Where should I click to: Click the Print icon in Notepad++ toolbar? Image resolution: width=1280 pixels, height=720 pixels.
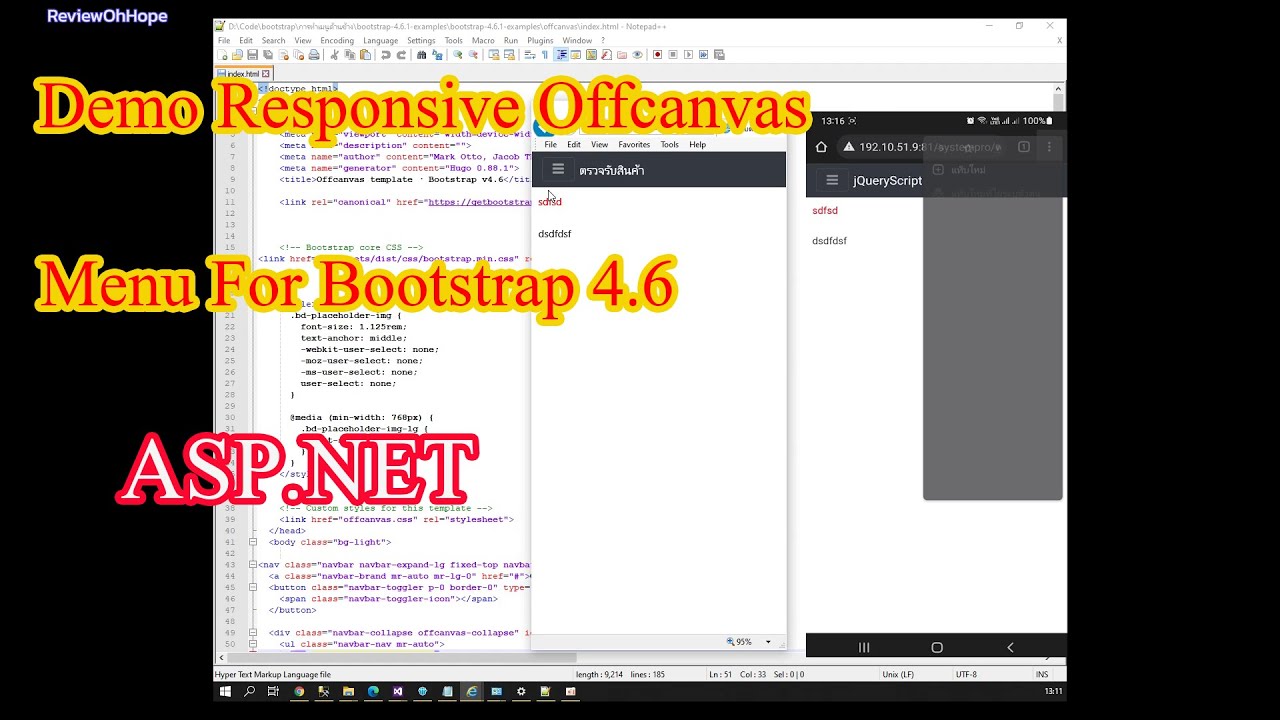314,54
